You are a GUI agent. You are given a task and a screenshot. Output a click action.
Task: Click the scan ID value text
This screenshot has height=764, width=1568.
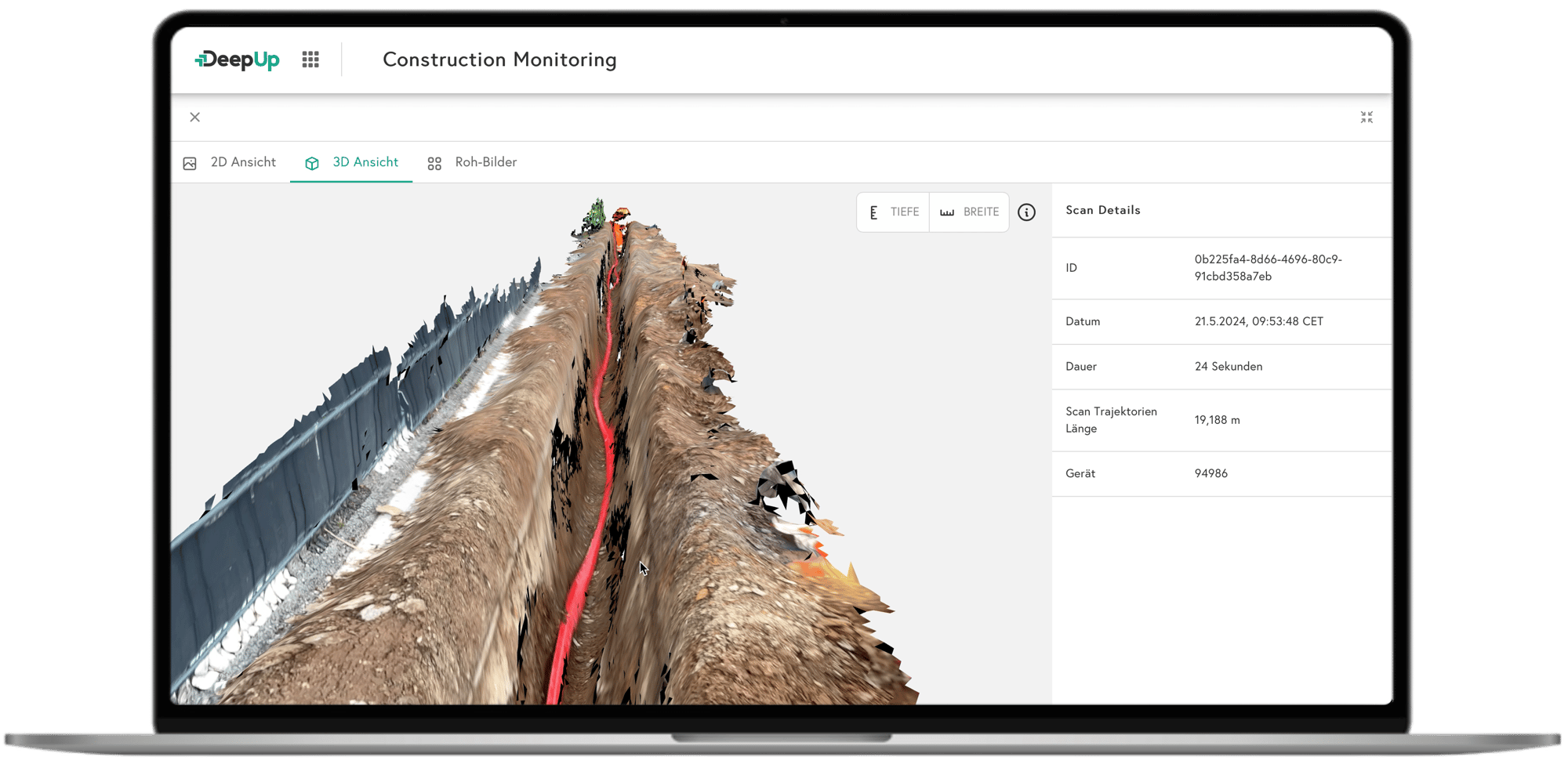[1268, 268]
